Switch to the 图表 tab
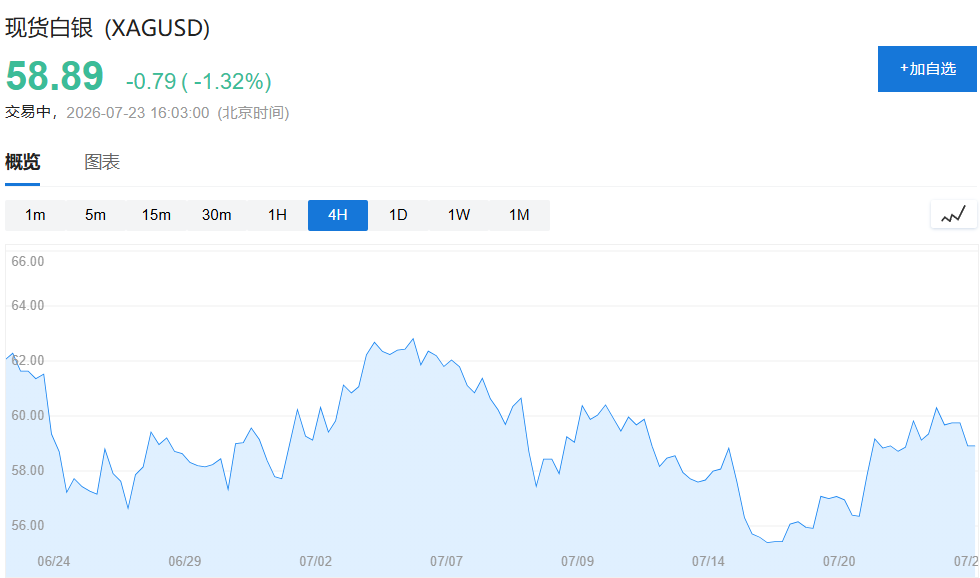 coord(102,162)
